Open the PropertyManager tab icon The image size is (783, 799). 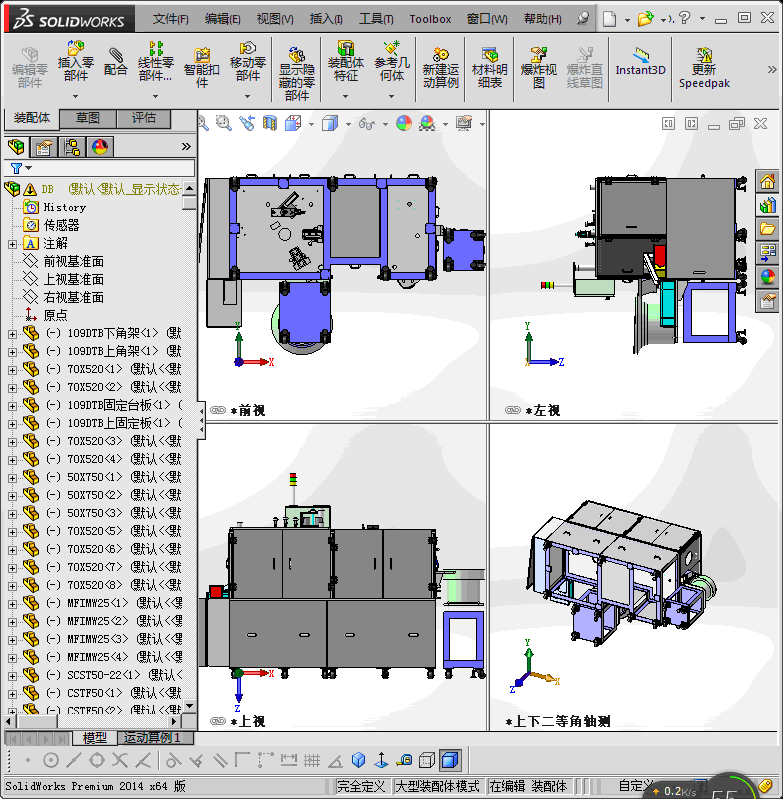coord(44,147)
